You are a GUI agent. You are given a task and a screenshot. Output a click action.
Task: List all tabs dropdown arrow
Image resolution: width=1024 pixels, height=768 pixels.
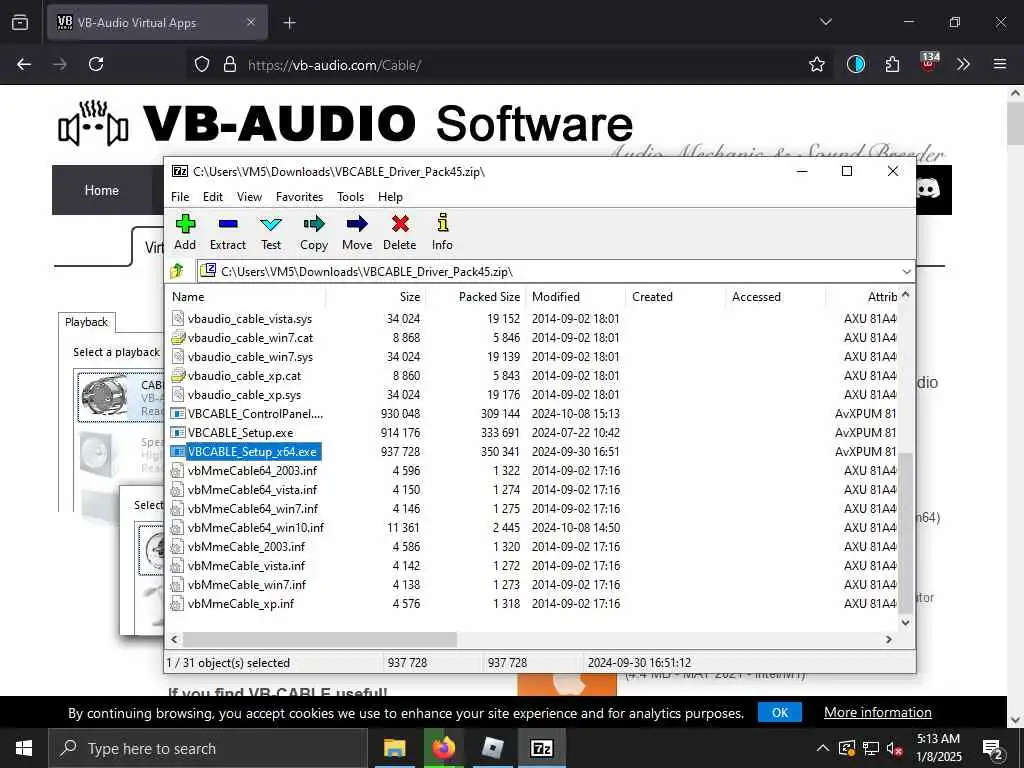pos(825,22)
